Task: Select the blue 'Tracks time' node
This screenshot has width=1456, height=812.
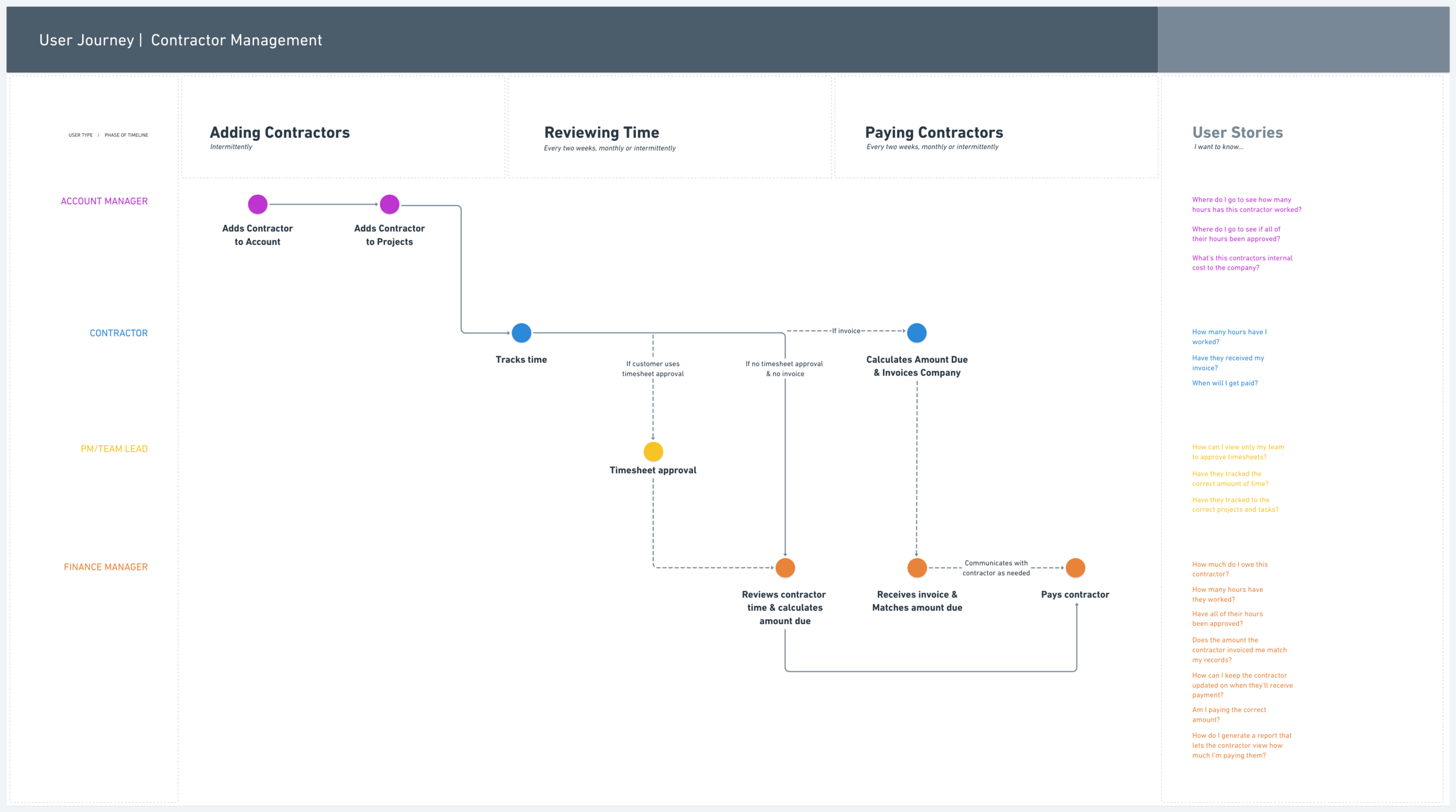Action: (521, 333)
